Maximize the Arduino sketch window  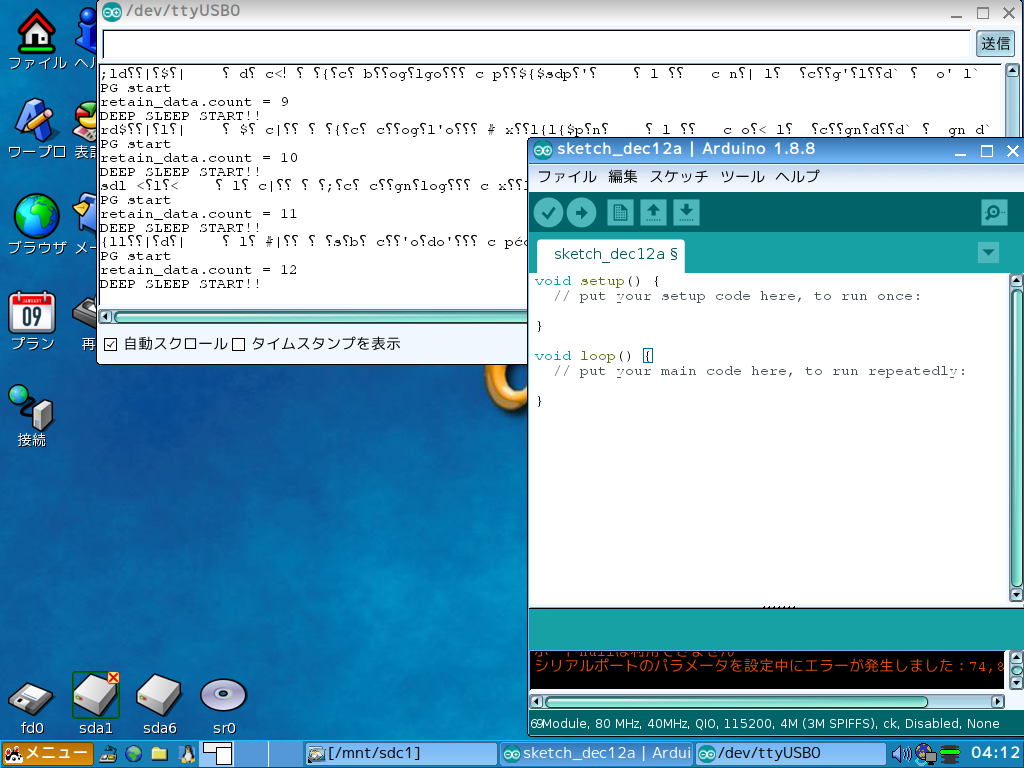click(987, 151)
